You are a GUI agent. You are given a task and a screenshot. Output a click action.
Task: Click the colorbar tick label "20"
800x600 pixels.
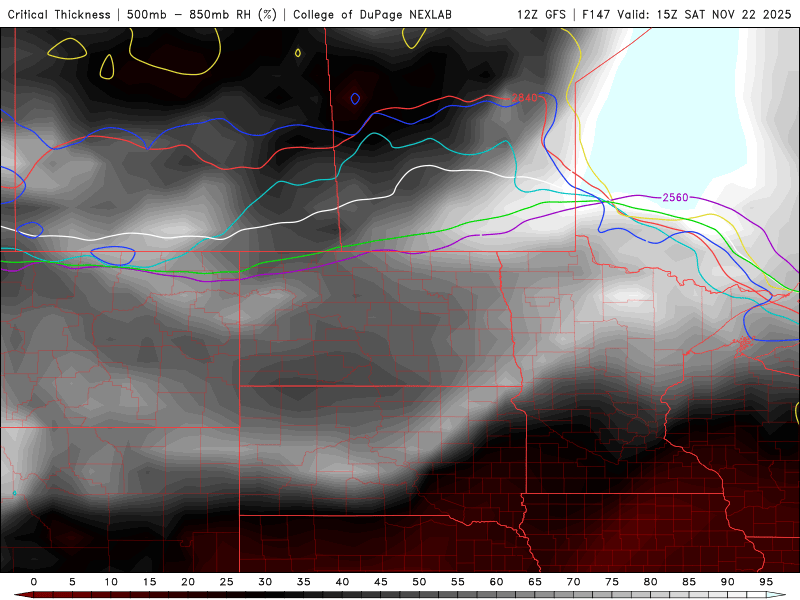pos(188,582)
